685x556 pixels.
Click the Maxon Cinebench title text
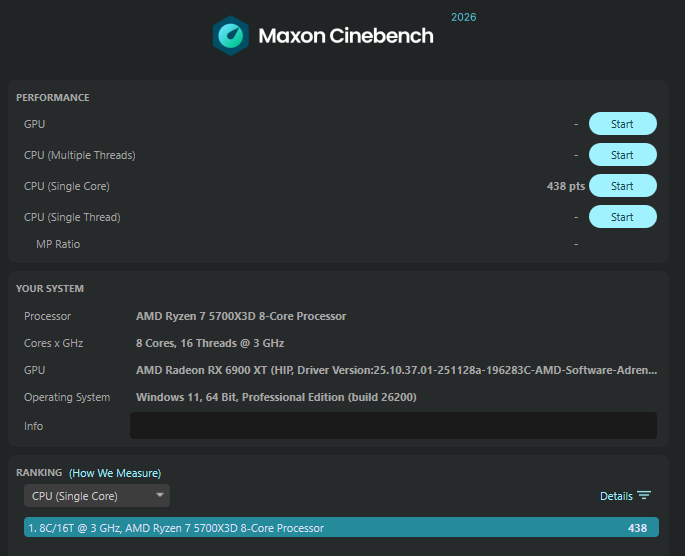346,36
